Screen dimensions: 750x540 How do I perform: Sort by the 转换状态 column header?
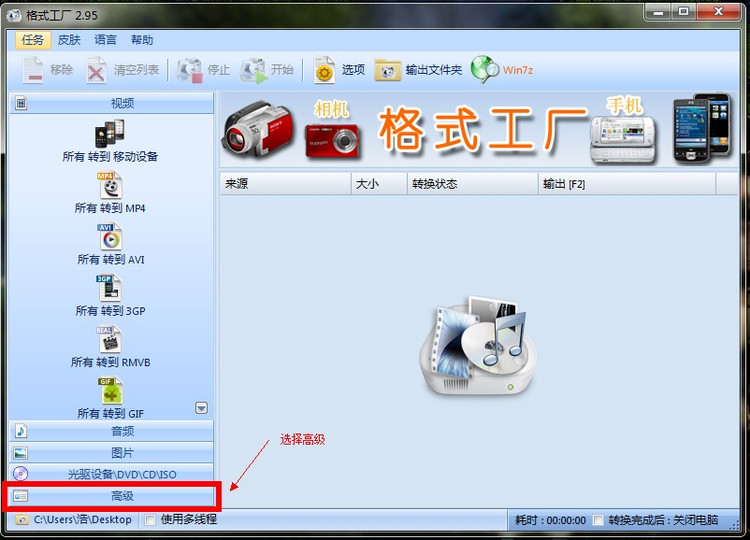pyautogui.click(x=473, y=184)
